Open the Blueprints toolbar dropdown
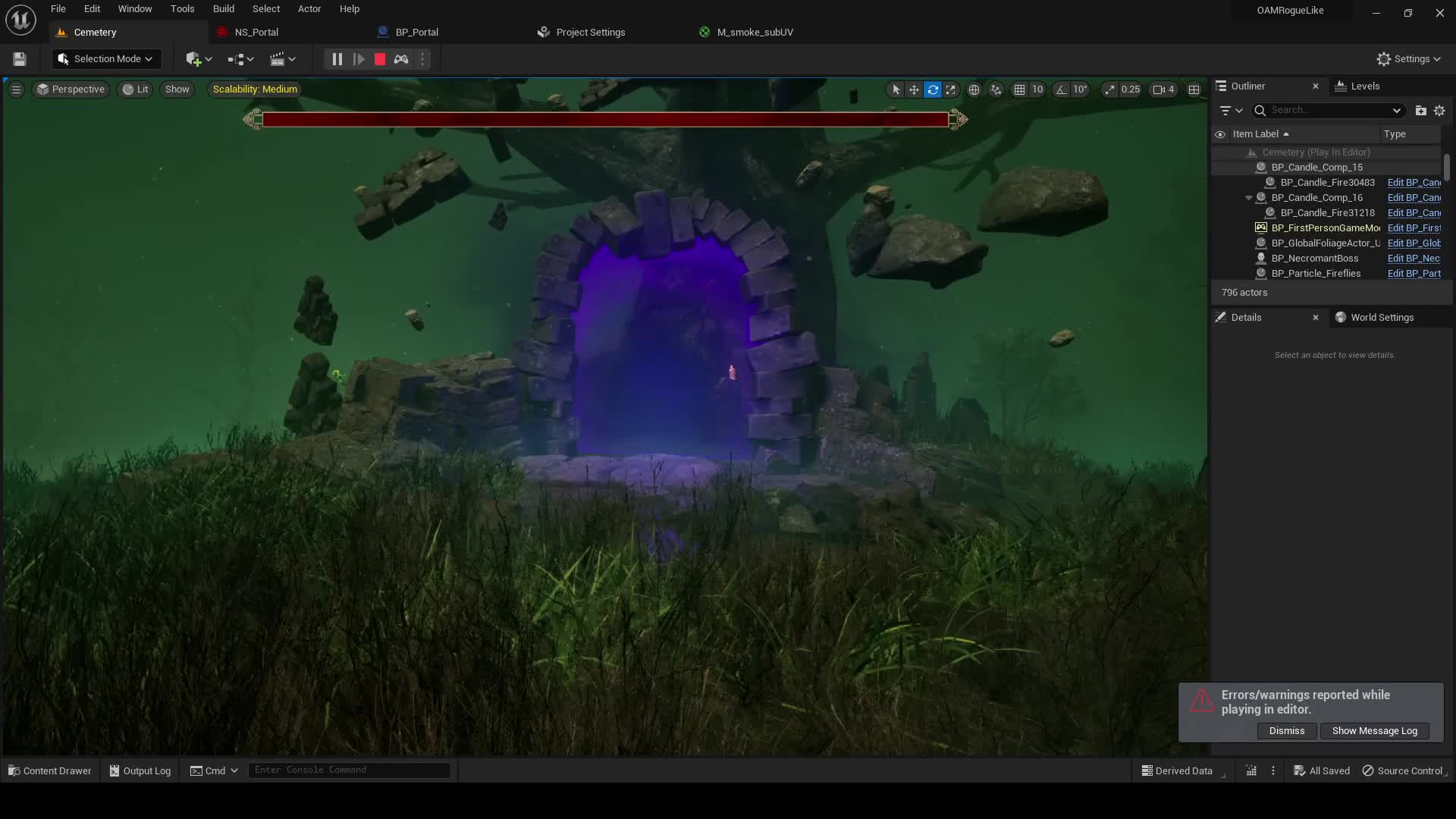This screenshot has height=819, width=1456. (x=240, y=59)
